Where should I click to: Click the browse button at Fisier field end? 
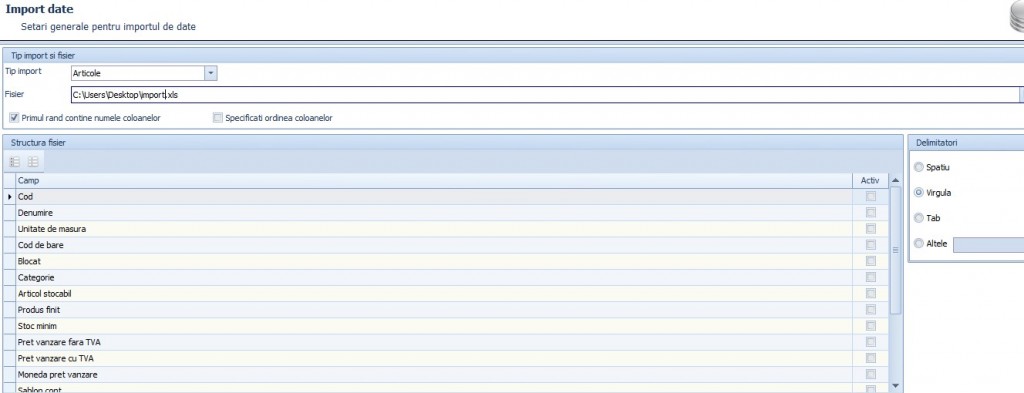[x=1021, y=95]
